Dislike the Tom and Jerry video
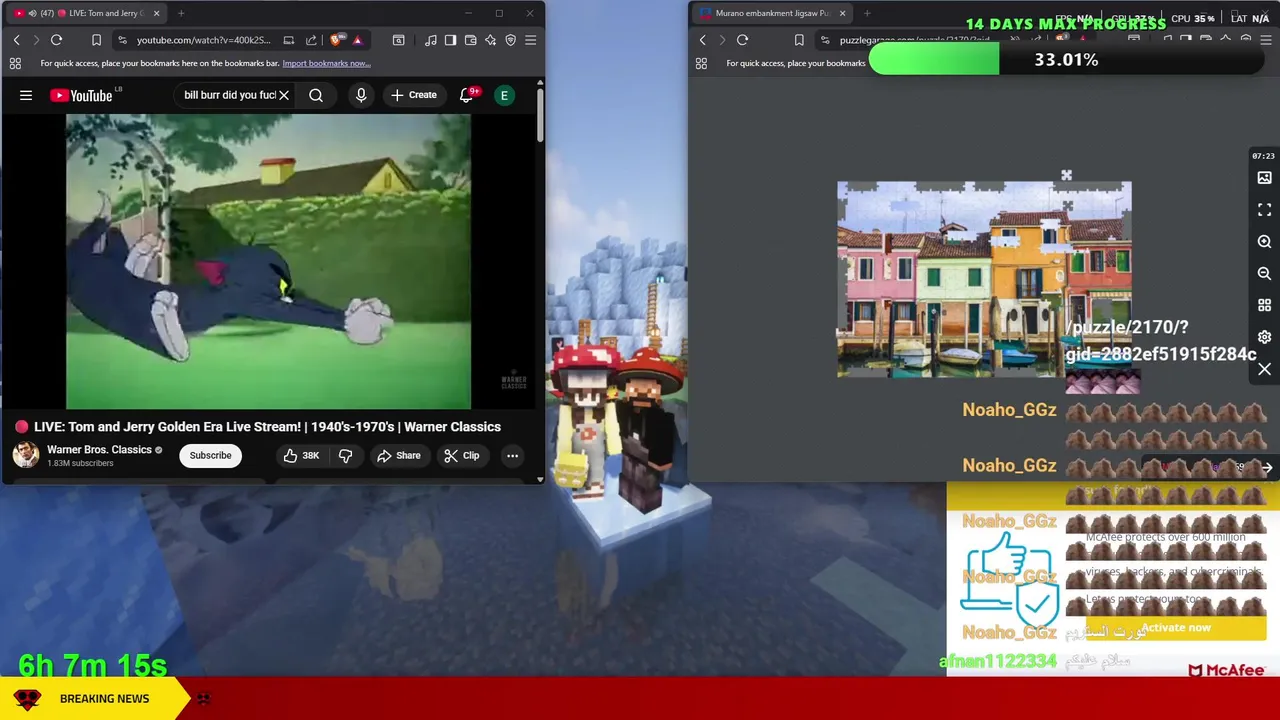 [x=345, y=456]
